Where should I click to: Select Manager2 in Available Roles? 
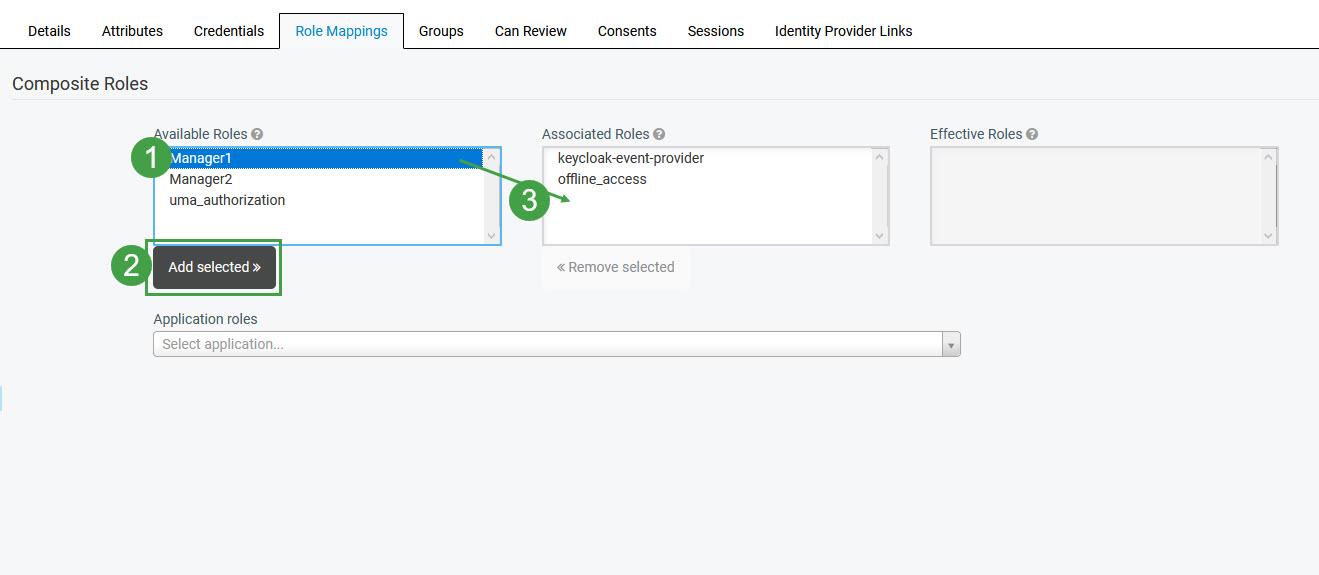click(201, 179)
